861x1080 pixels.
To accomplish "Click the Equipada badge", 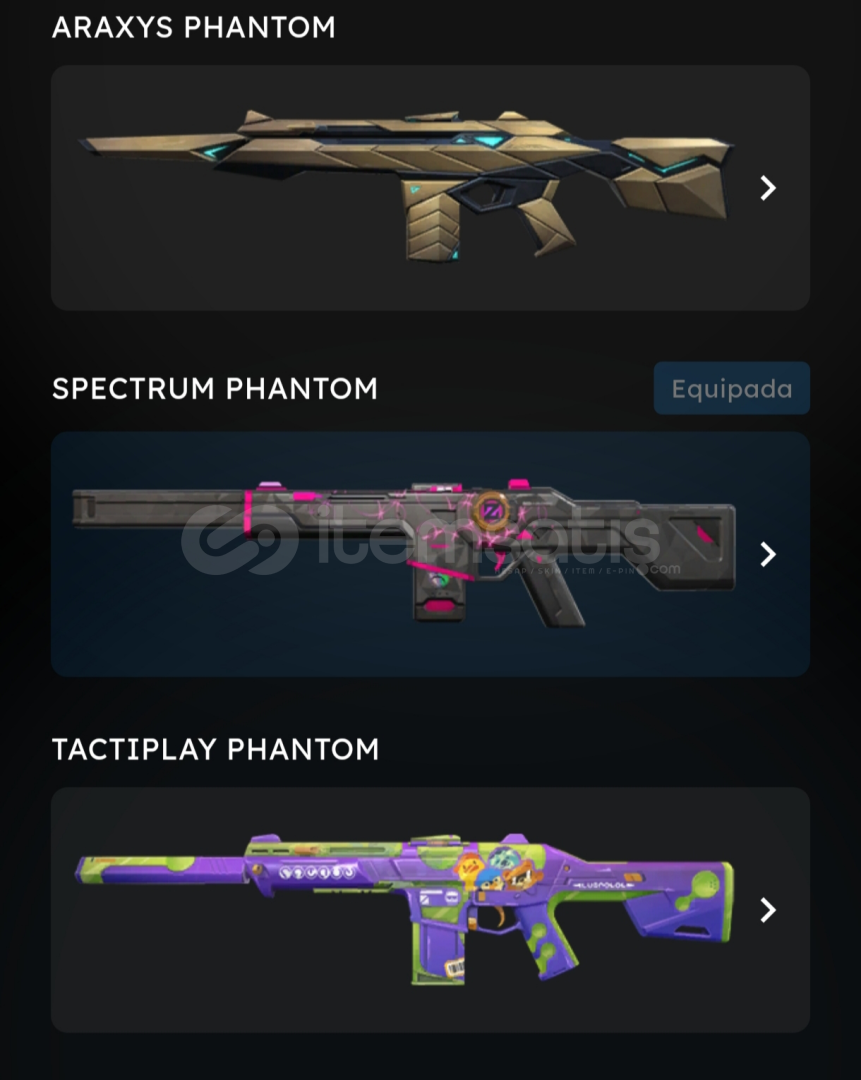I will [x=732, y=388].
